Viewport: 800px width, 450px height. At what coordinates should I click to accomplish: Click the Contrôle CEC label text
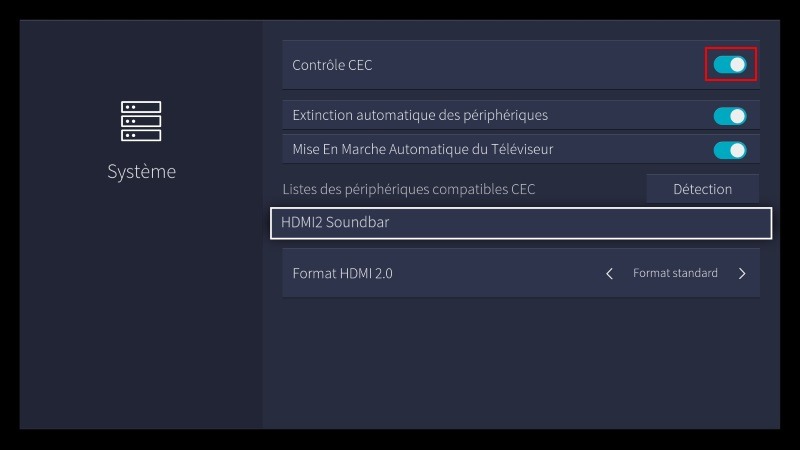tap(332, 66)
